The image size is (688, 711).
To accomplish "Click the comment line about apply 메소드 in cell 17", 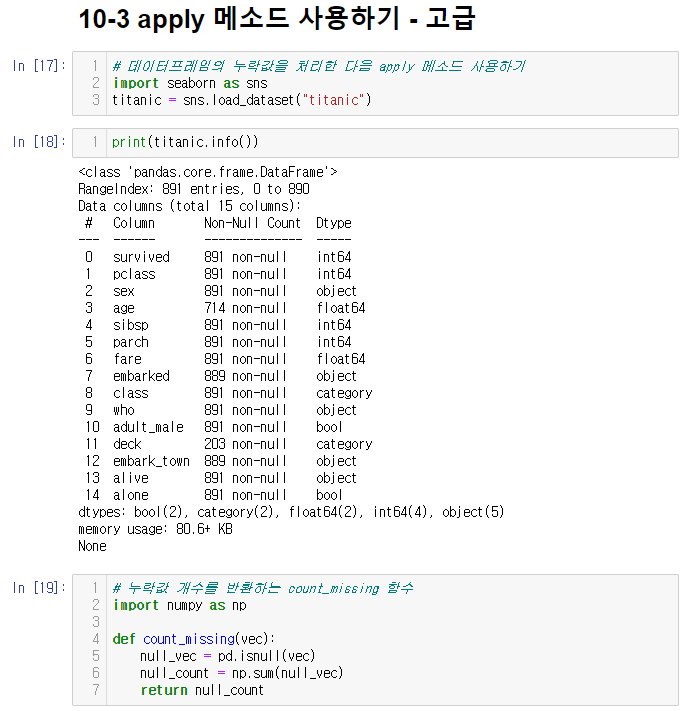I will pos(319,66).
